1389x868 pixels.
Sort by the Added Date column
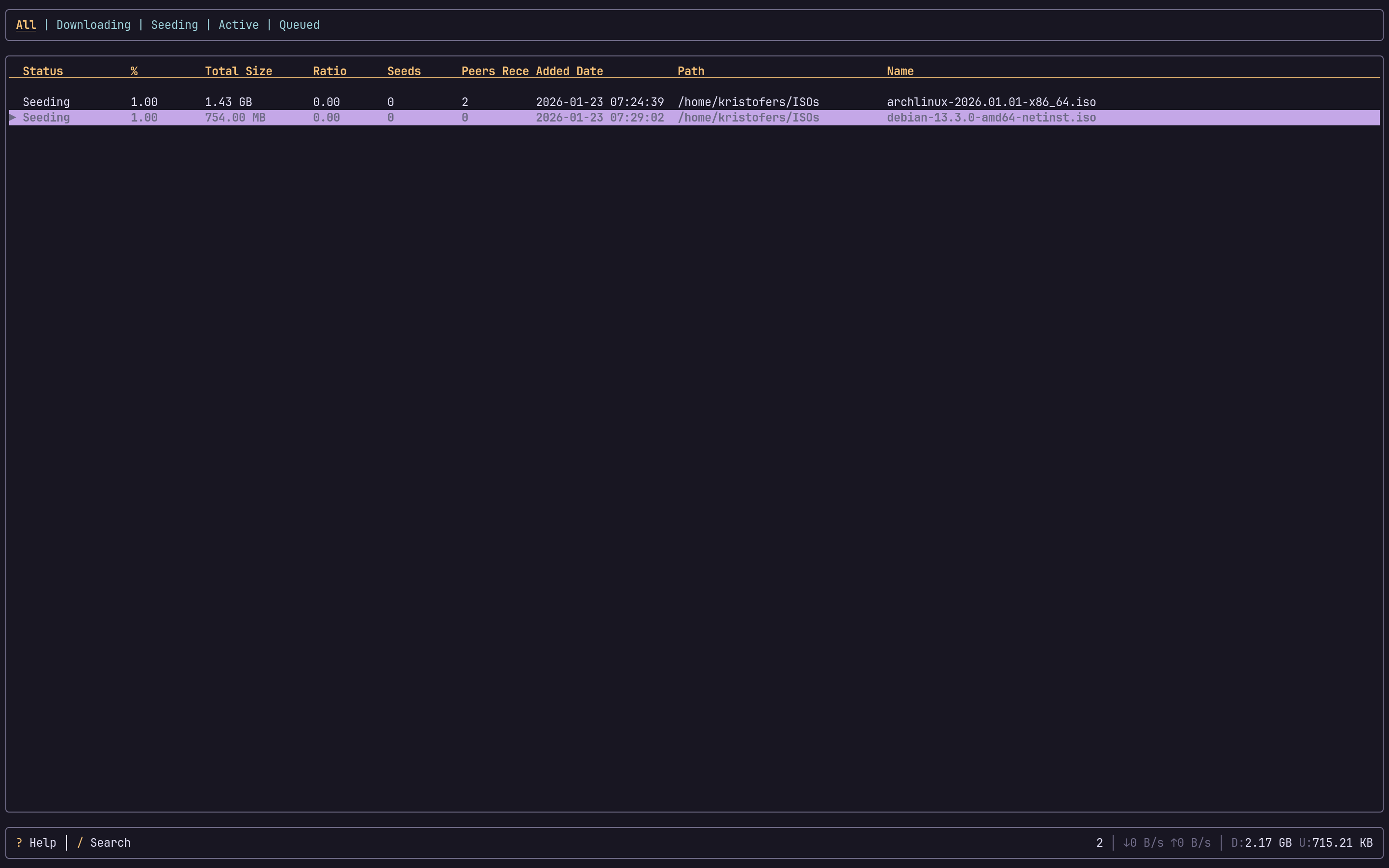click(570, 70)
